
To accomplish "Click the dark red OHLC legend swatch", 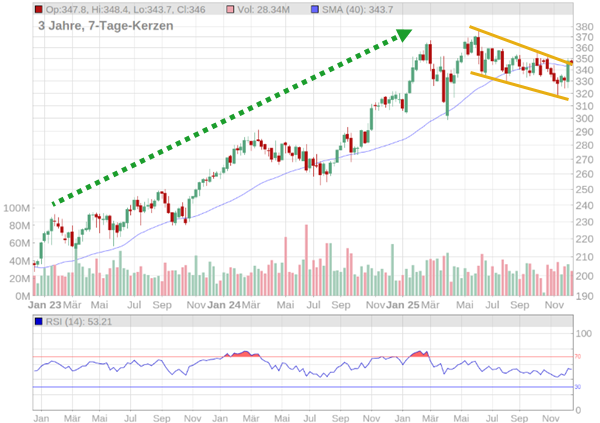I will (x=37, y=9).
